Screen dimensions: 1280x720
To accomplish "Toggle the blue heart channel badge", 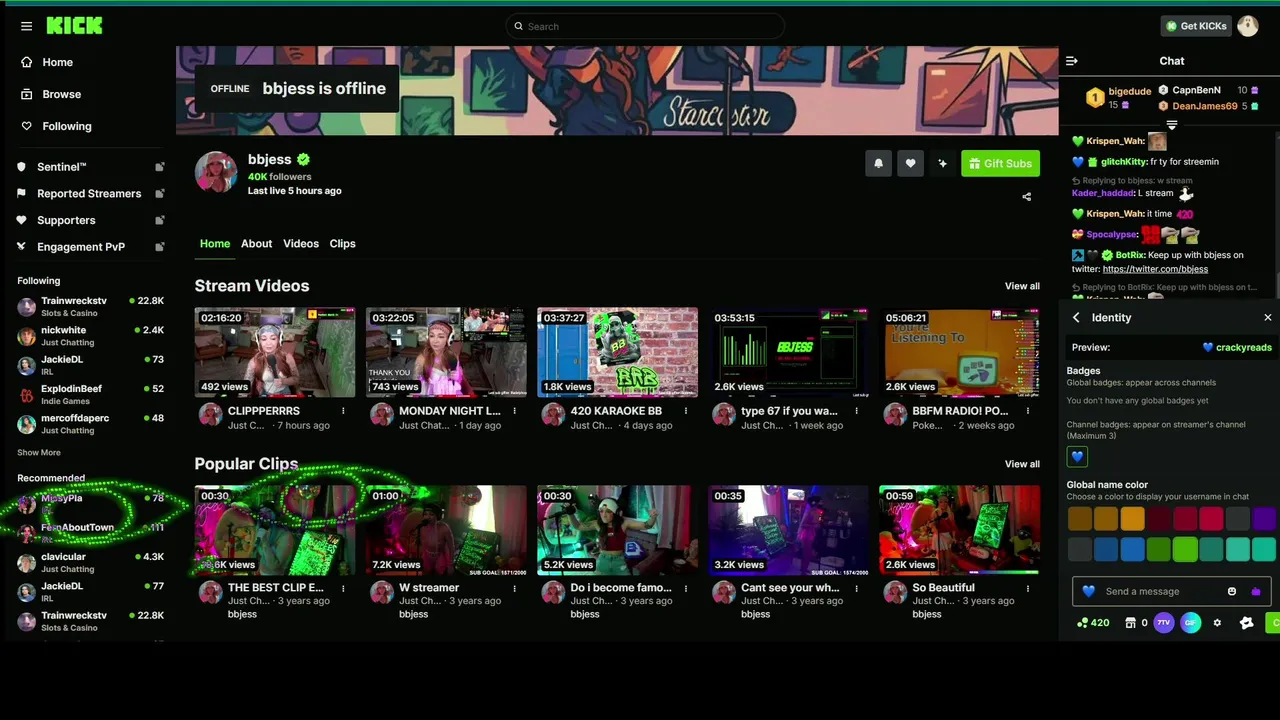I will (x=1077, y=457).
